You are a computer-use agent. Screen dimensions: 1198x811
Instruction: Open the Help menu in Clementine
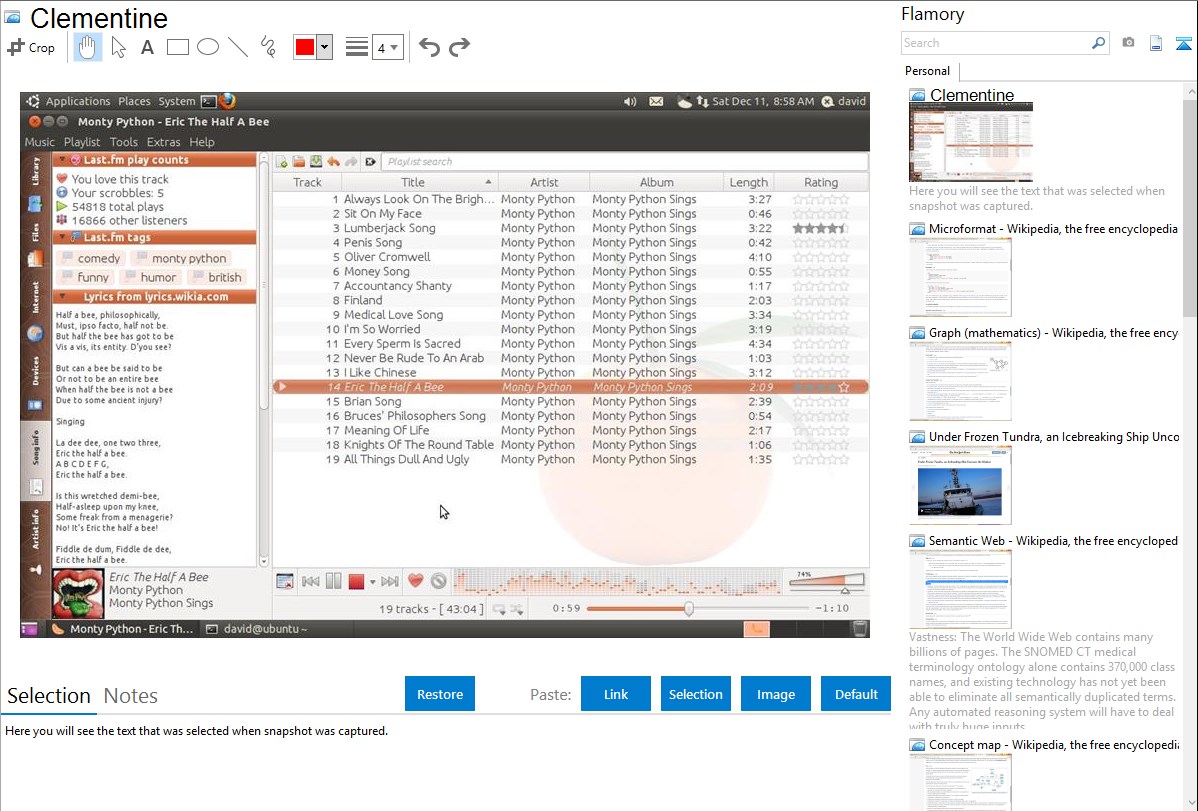pos(202,142)
